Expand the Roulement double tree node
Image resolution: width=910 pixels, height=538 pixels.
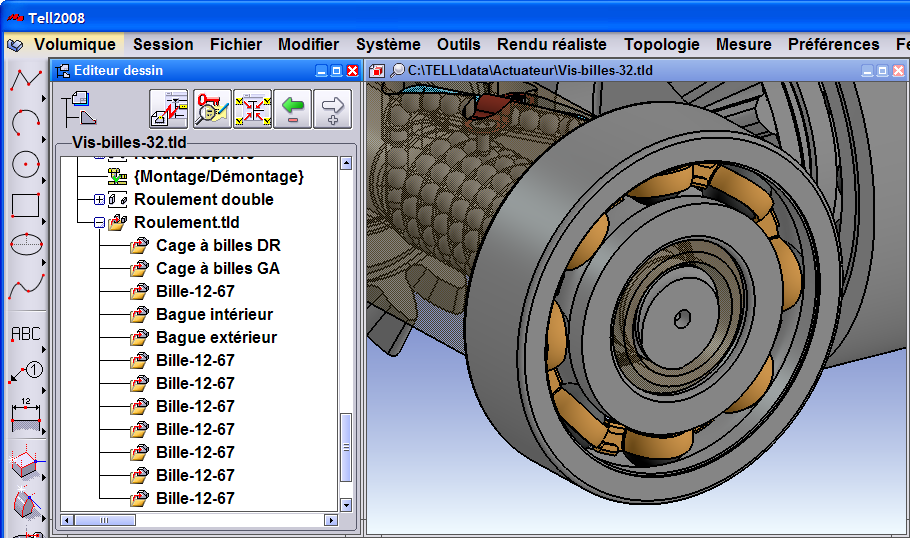pos(99,200)
